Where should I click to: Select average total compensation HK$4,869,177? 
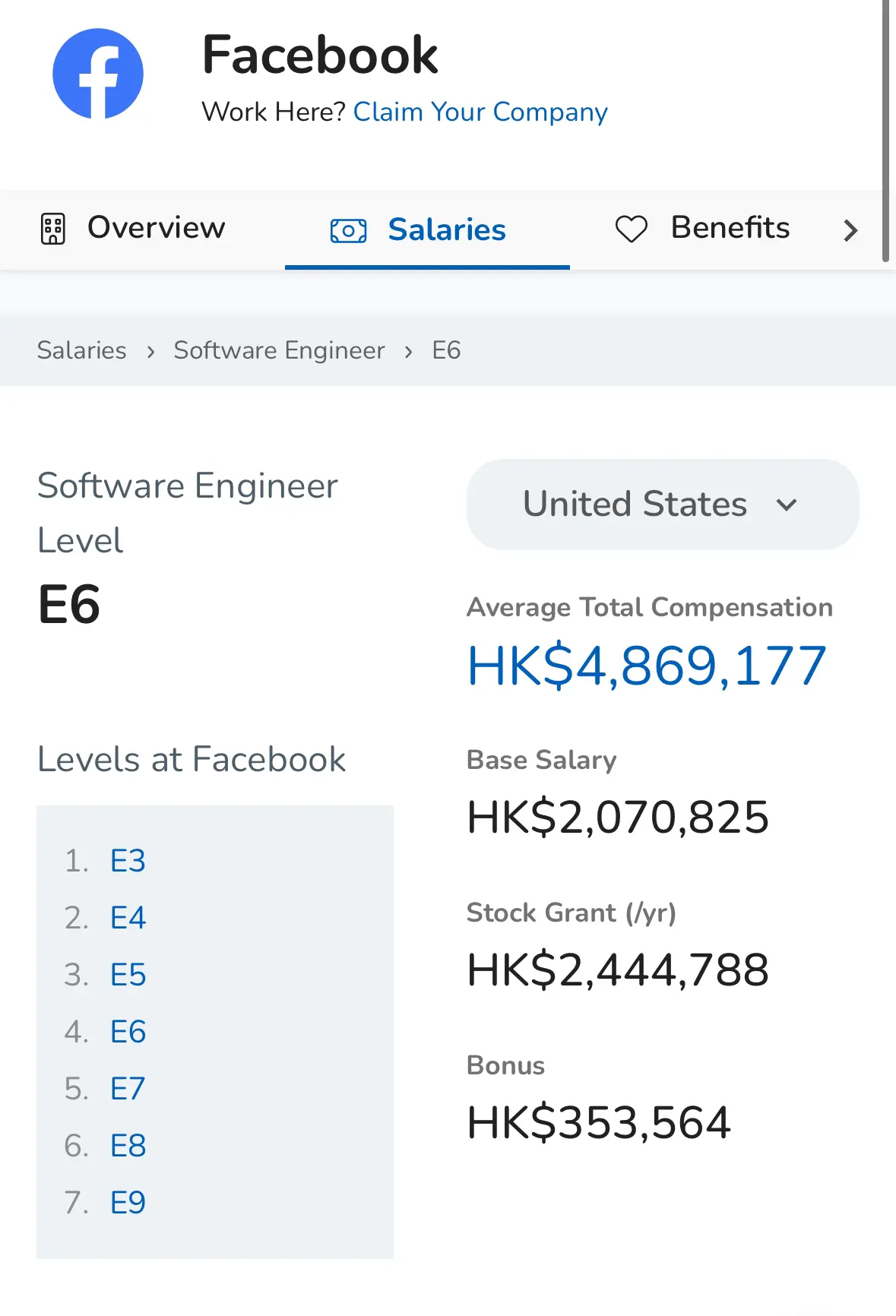coord(647,666)
